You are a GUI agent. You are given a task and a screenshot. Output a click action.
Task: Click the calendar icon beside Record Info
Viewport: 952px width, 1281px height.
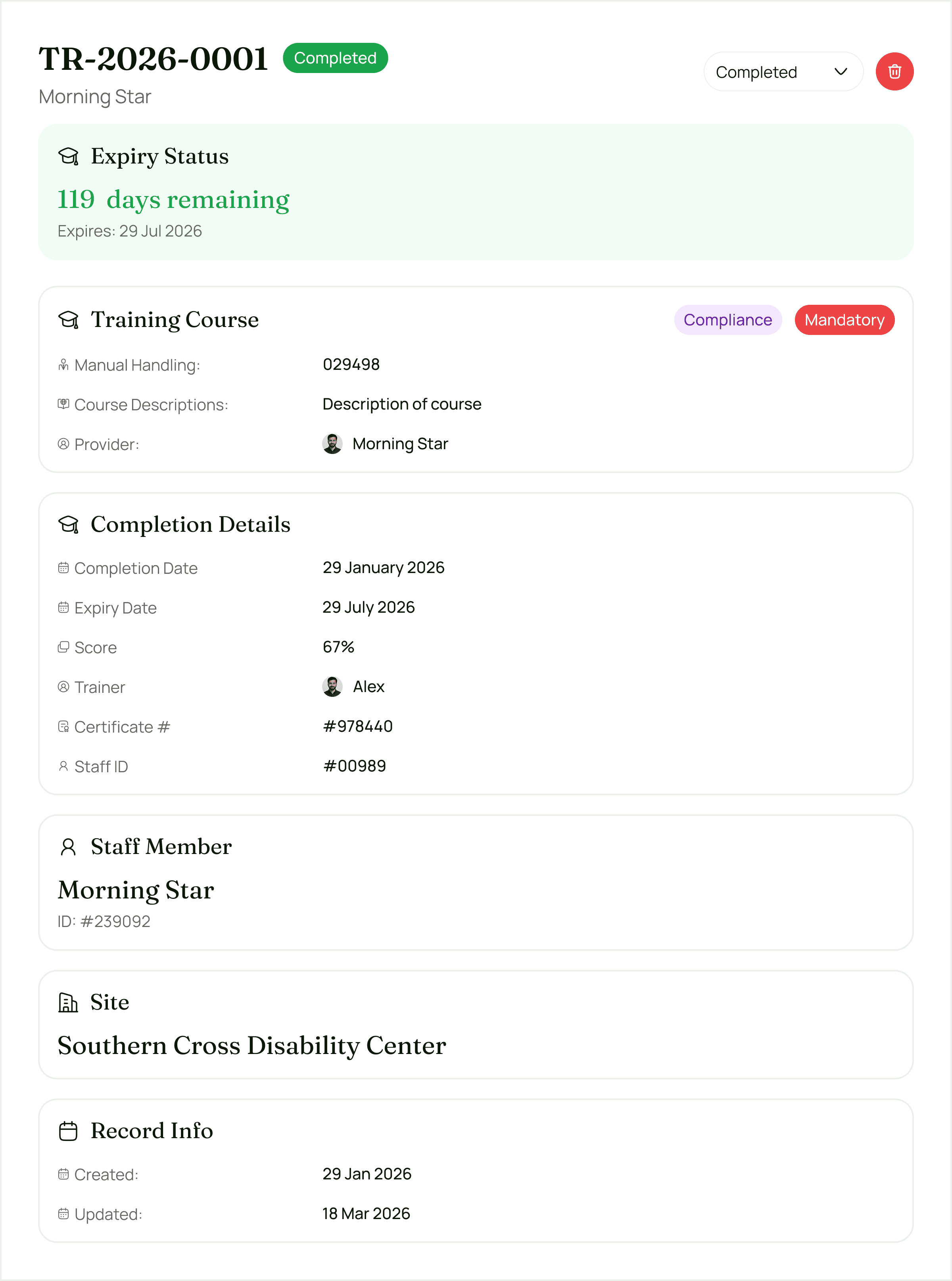coord(69,1131)
